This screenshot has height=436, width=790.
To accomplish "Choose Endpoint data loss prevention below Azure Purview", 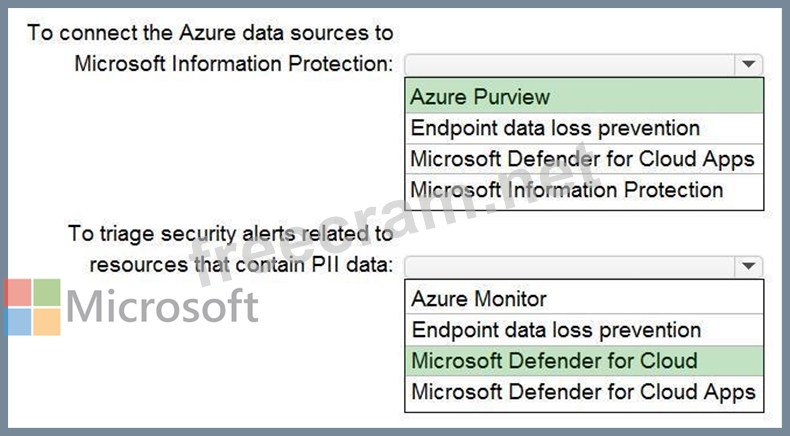I will [555, 128].
